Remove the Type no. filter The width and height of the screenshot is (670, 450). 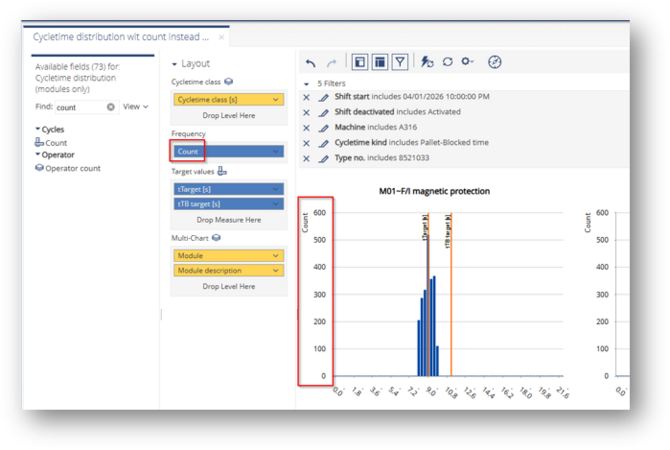(306, 159)
